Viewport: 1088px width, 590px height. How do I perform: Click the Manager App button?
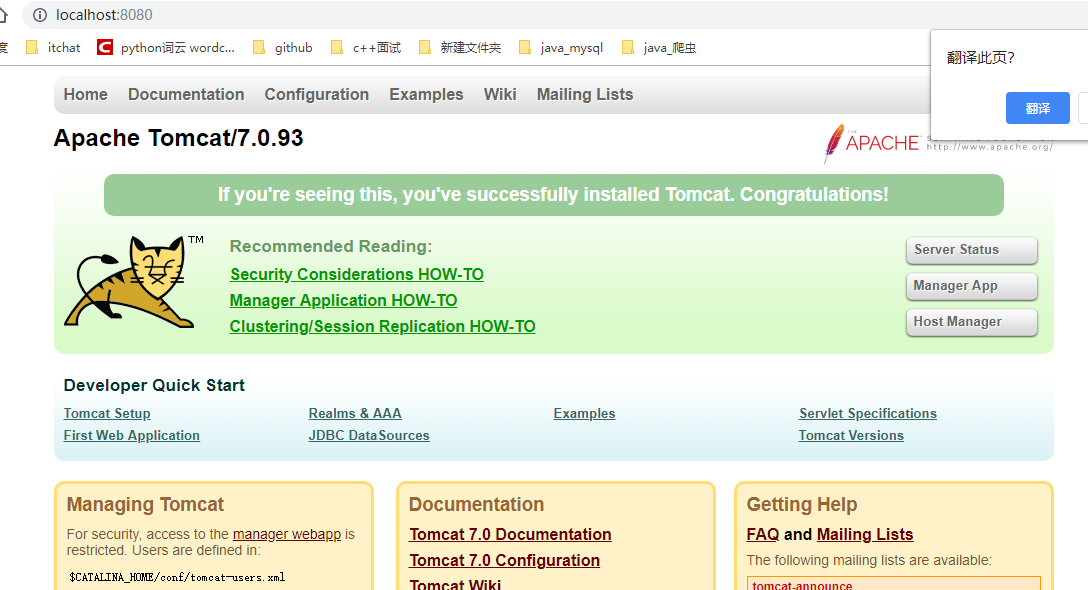coord(971,286)
